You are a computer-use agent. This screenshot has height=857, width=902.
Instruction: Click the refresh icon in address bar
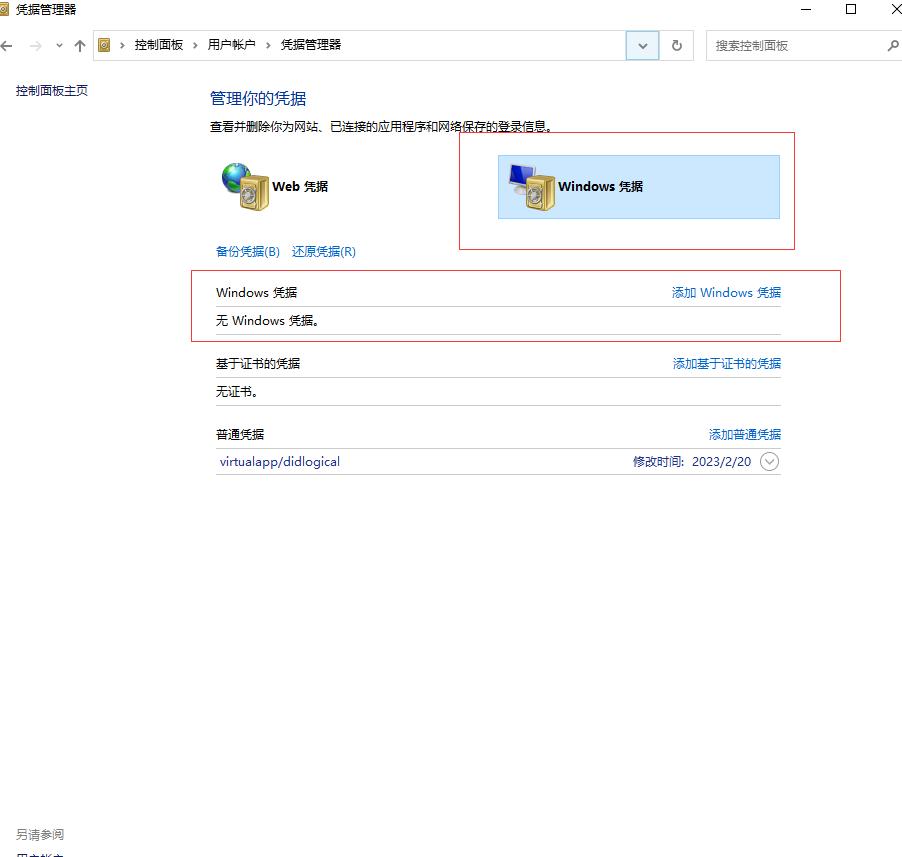click(x=677, y=45)
